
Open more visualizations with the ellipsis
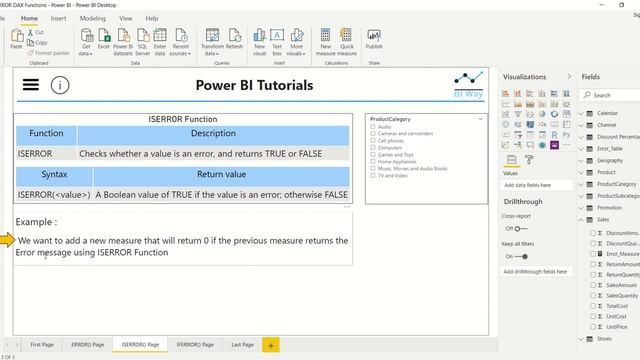(x=567, y=145)
